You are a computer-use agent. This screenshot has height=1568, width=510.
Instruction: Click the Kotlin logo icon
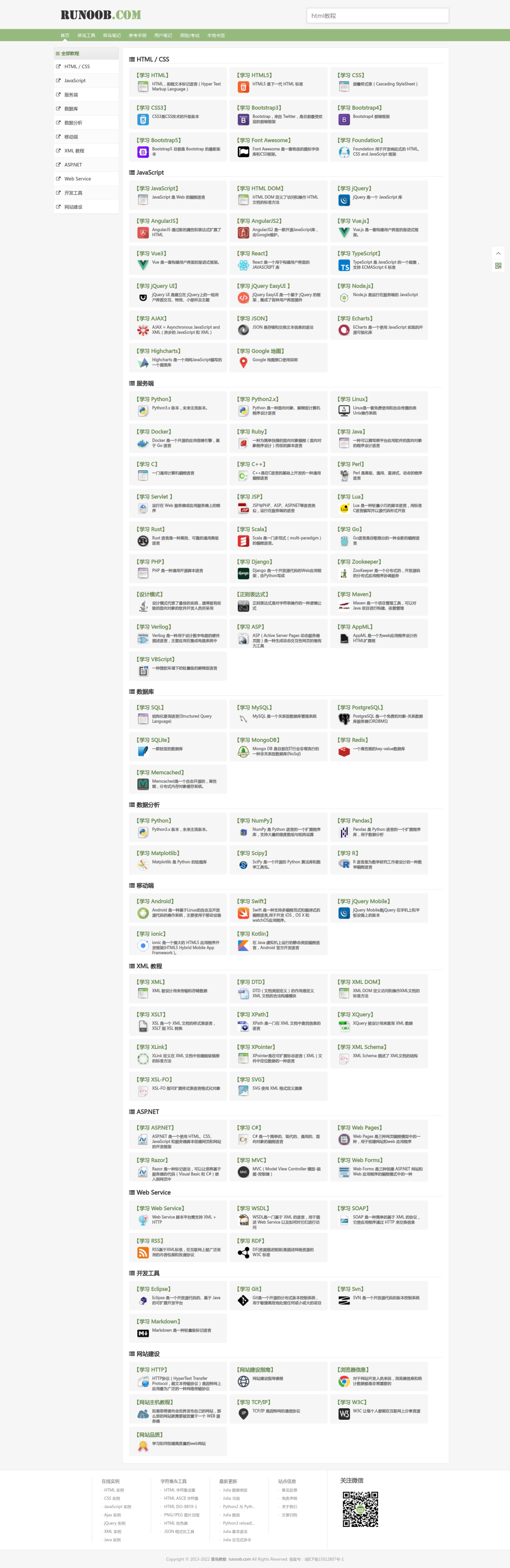(243, 945)
